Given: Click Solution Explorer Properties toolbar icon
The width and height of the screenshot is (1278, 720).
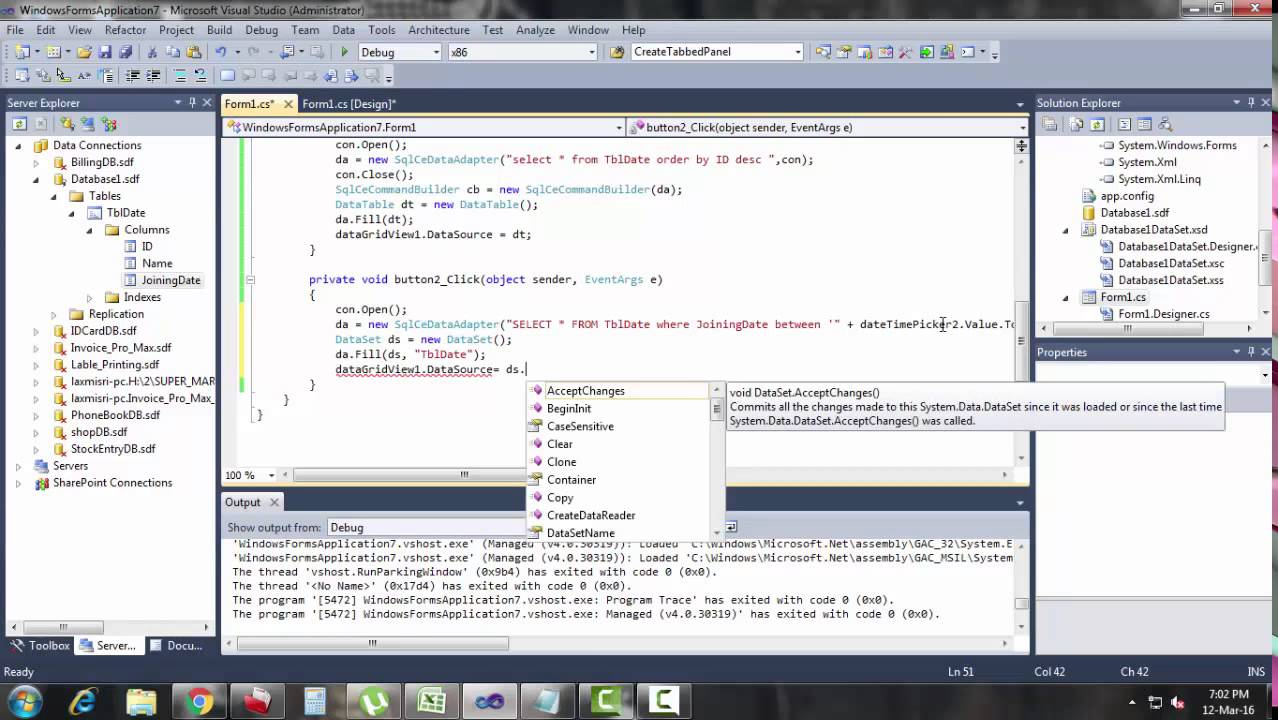Looking at the screenshot, I should (x=1049, y=124).
